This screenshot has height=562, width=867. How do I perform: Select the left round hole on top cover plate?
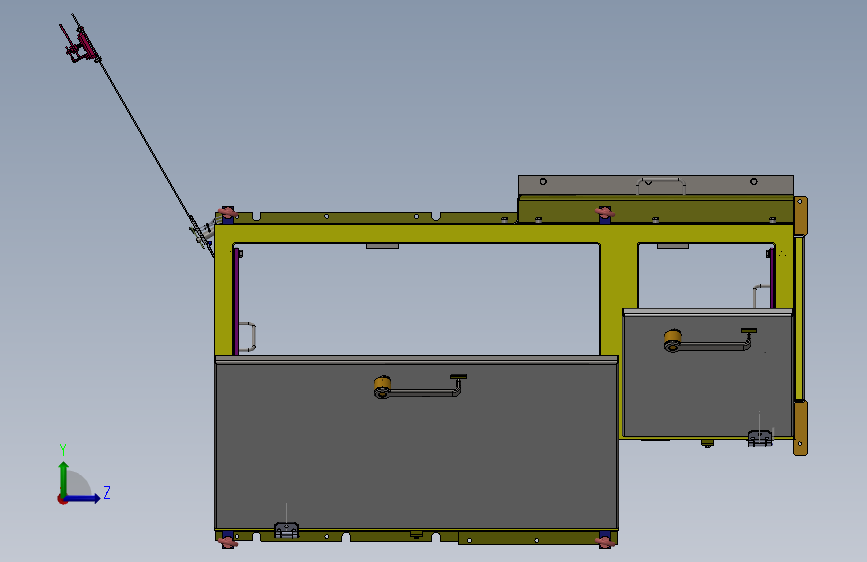pos(543,181)
